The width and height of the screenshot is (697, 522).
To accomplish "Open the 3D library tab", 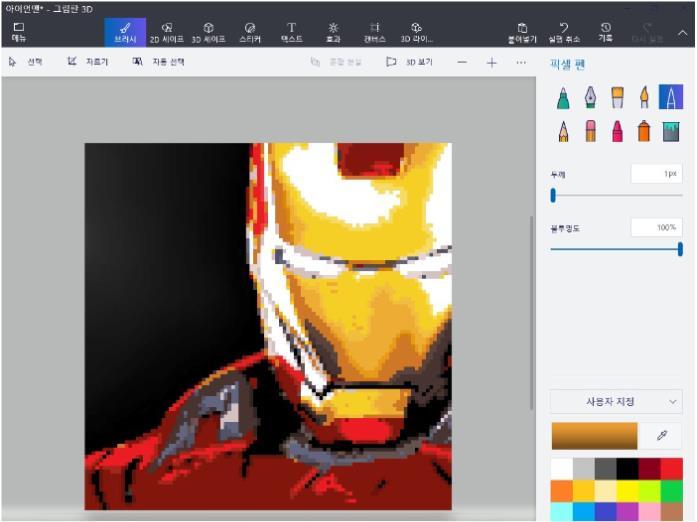I will [x=417, y=32].
